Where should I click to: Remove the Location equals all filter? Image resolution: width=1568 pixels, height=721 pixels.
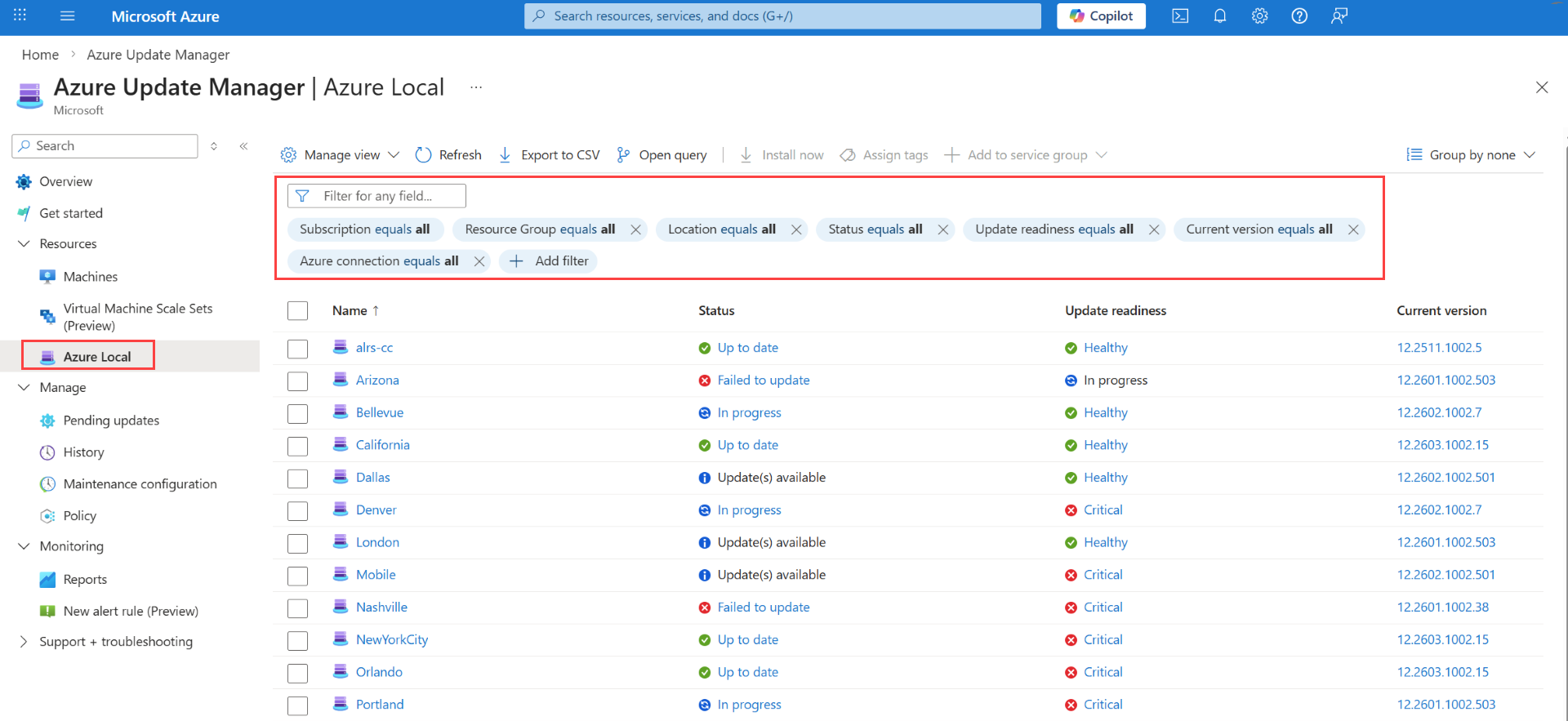click(x=796, y=230)
